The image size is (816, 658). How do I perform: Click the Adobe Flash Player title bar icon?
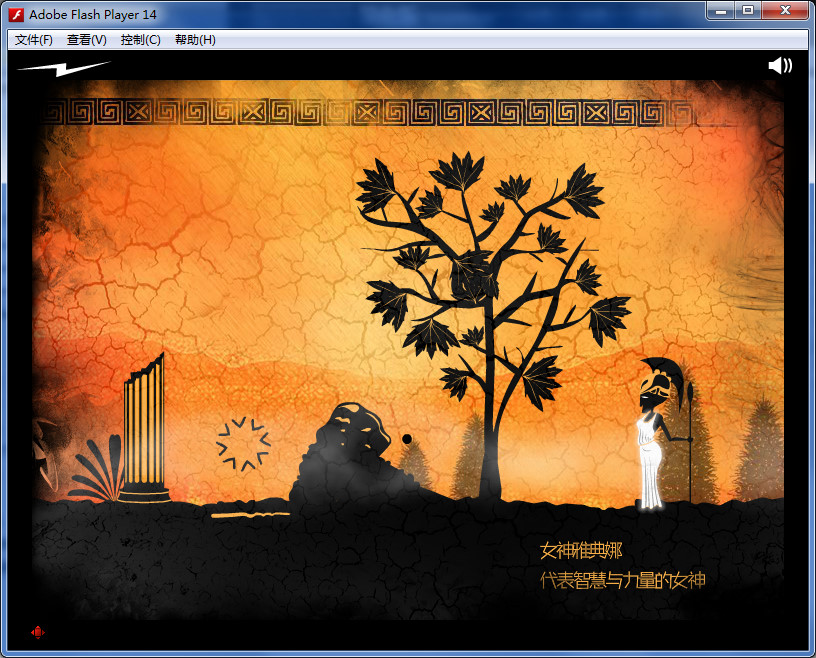coord(17,15)
